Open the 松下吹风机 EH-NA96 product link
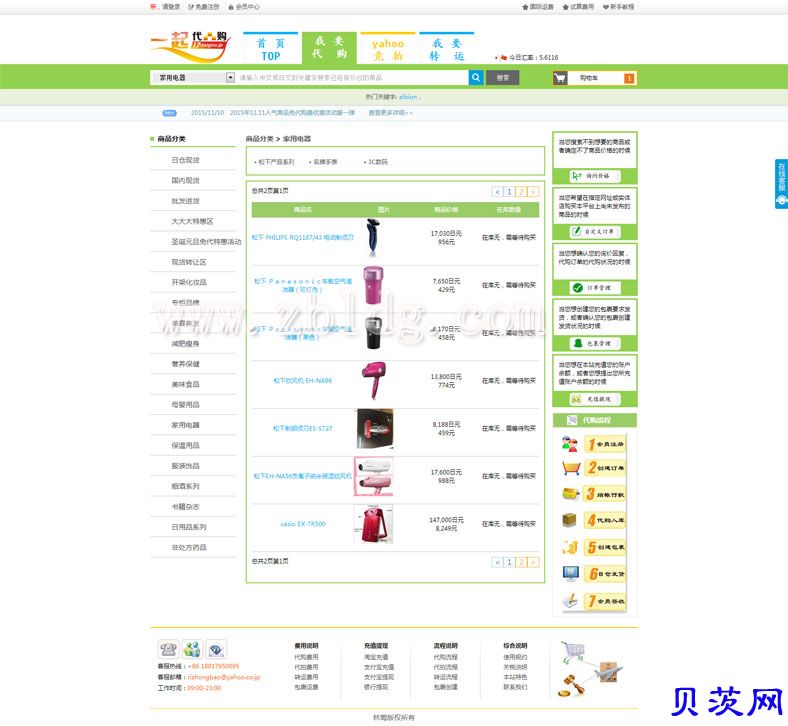The height and width of the screenshot is (726, 788). click(x=303, y=381)
